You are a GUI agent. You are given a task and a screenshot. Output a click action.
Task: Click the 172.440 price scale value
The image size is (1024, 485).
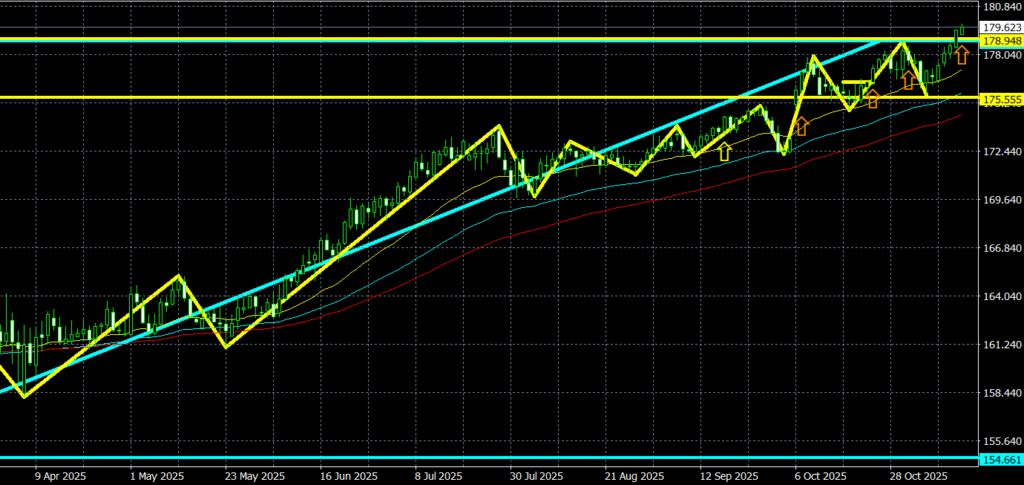click(1001, 152)
